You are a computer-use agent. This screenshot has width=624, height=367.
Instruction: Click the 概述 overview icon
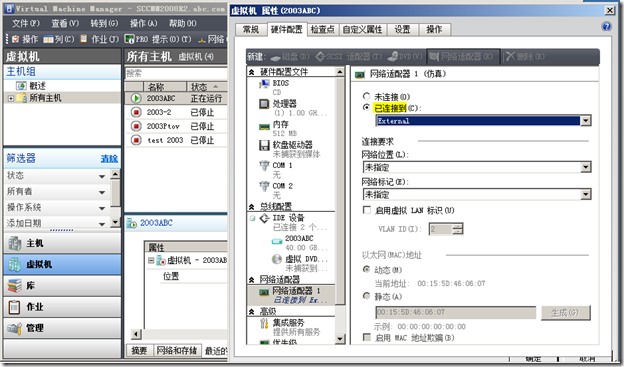tap(21, 86)
